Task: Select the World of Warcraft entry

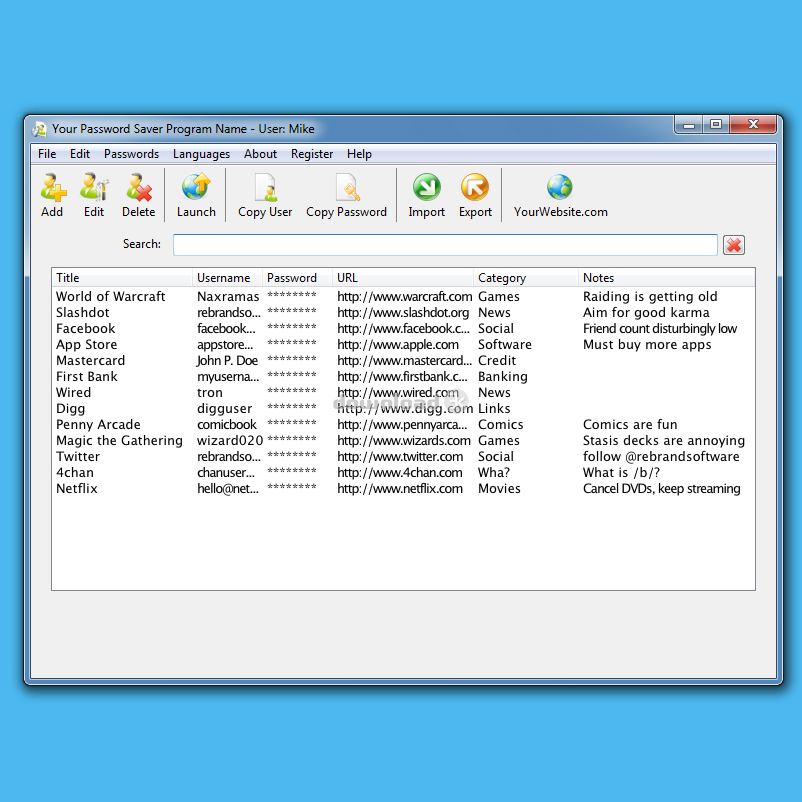Action: (x=110, y=297)
